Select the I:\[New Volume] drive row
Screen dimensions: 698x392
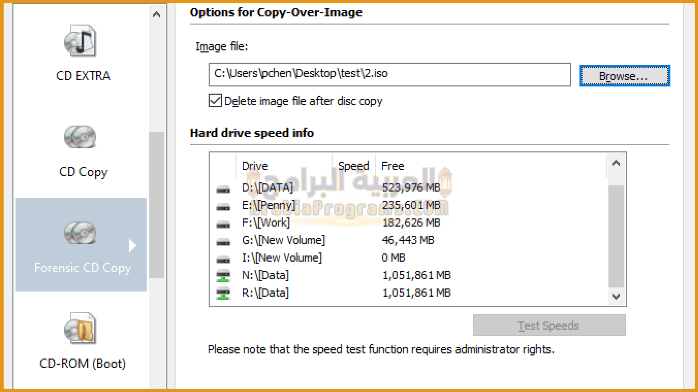pos(410,258)
